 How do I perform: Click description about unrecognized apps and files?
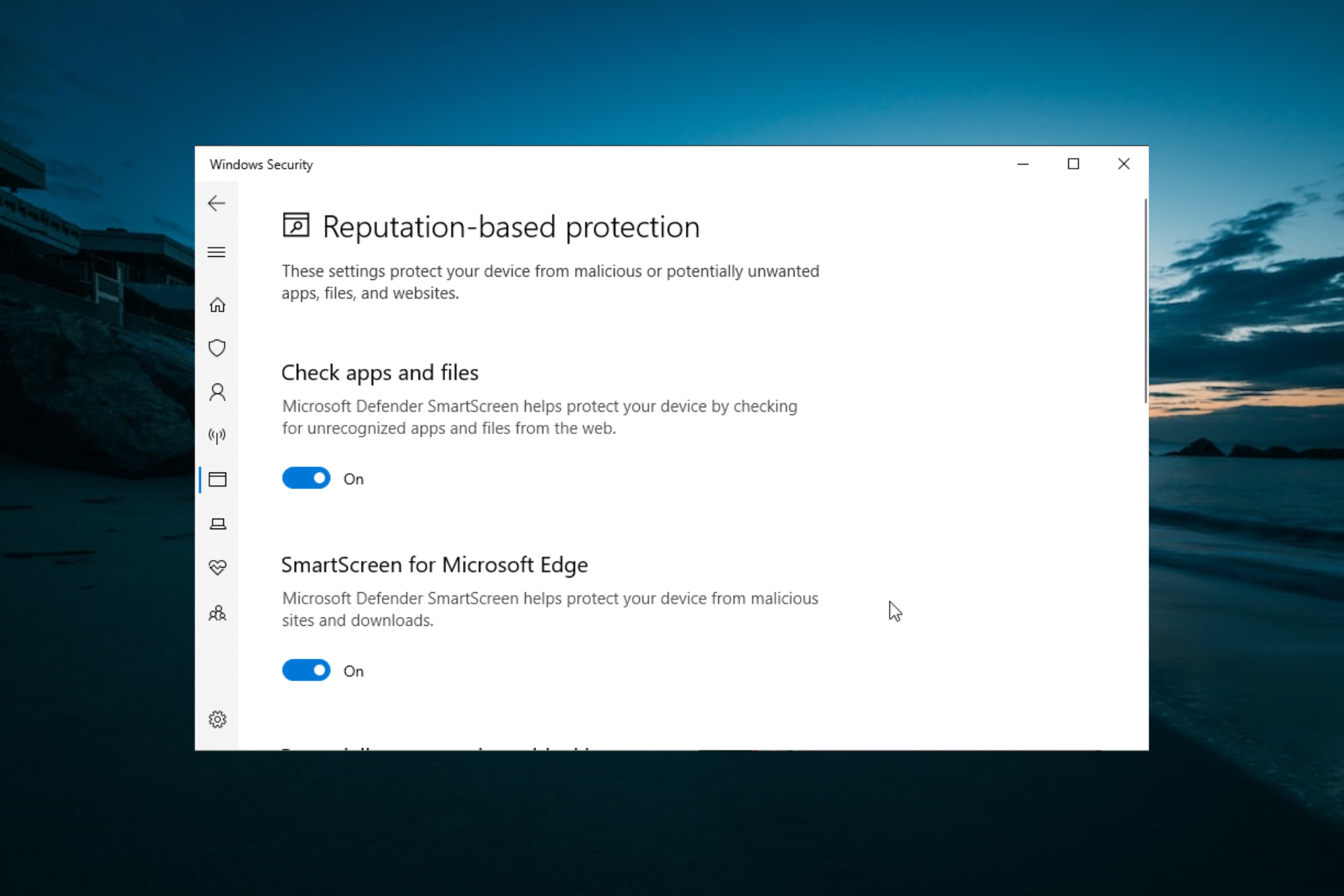click(x=540, y=417)
